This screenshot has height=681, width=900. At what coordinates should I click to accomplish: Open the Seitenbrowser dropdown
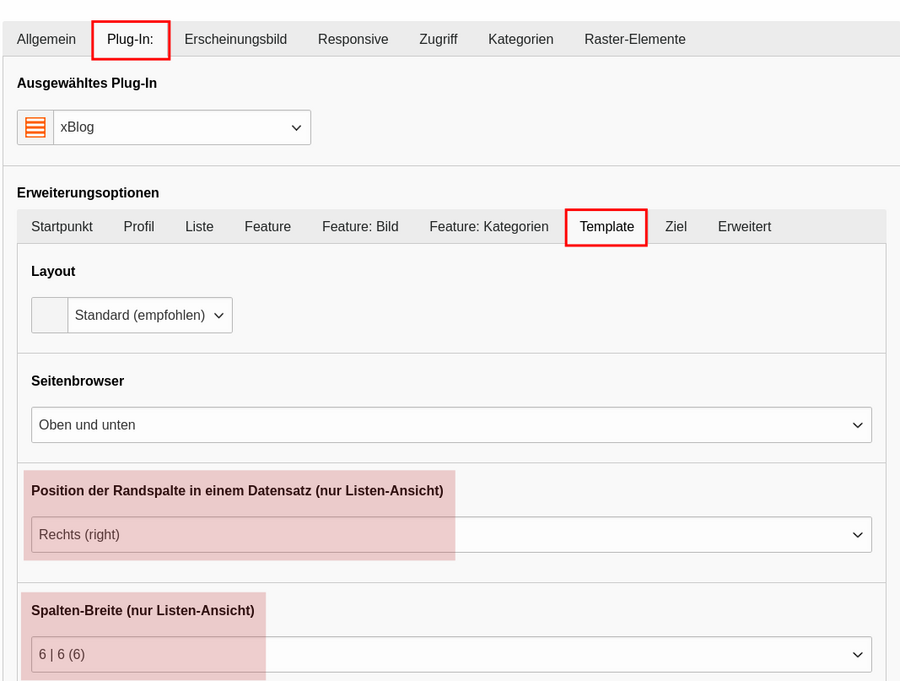[x=451, y=425]
